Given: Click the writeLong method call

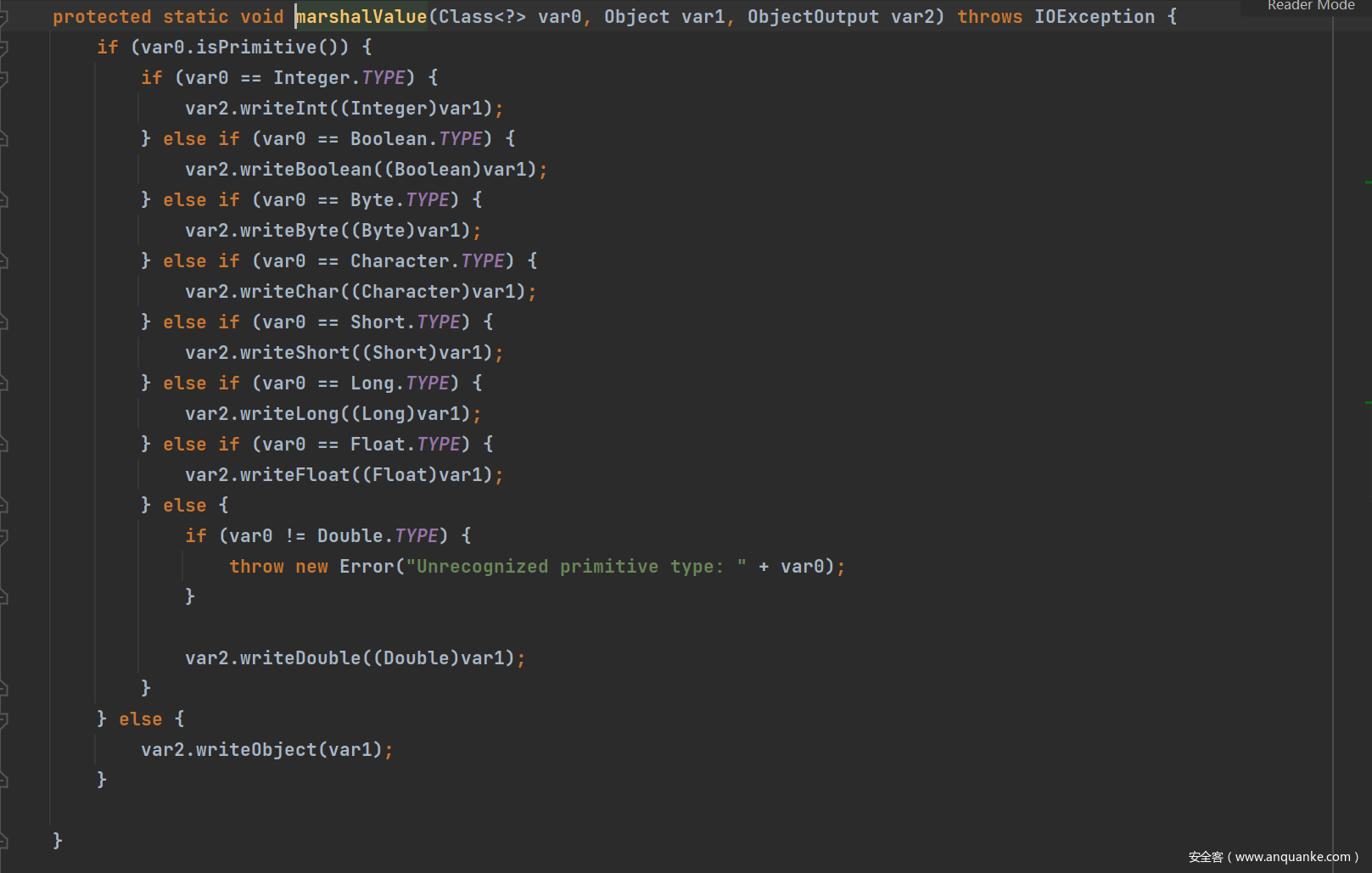Looking at the screenshot, I should pos(289,414).
